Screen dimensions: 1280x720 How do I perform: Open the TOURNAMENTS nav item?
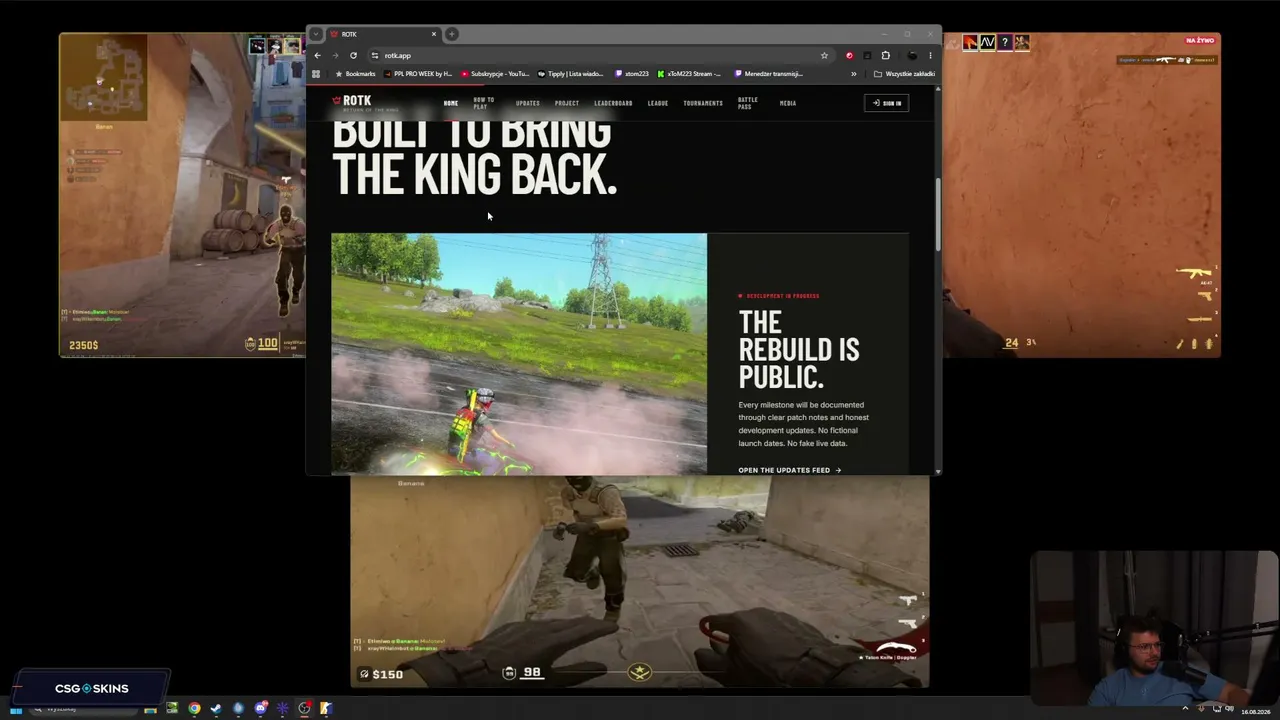[703, 103]
